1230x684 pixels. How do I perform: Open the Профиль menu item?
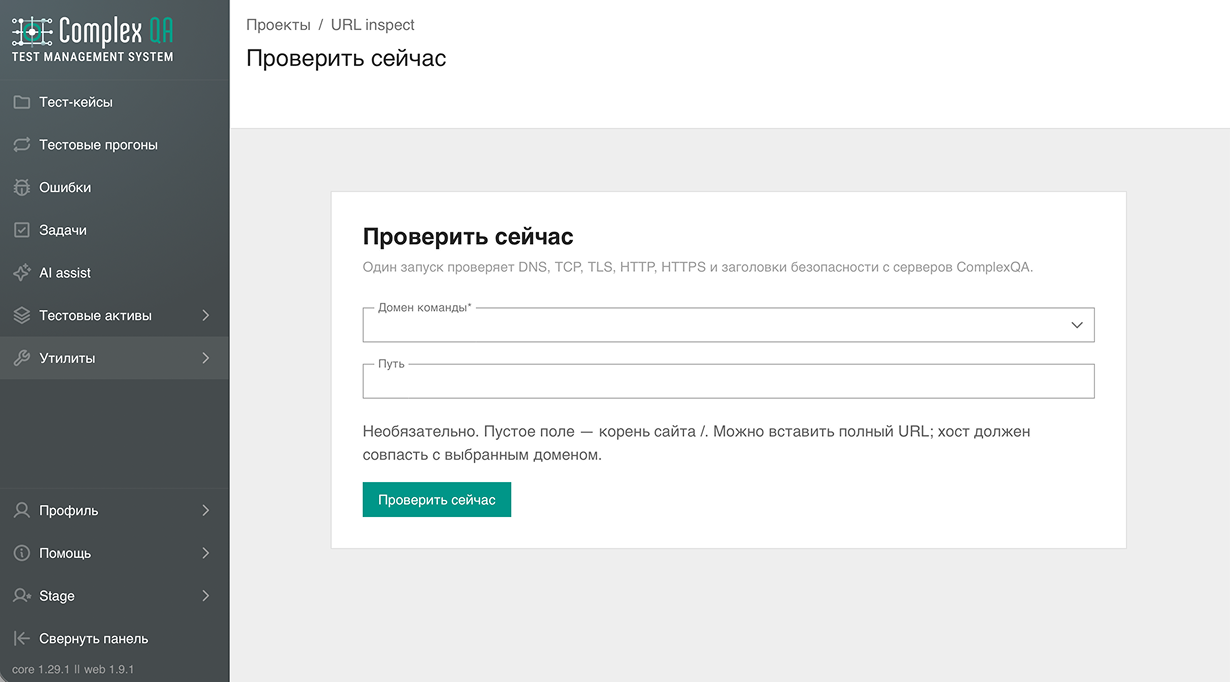pos(115,510)
